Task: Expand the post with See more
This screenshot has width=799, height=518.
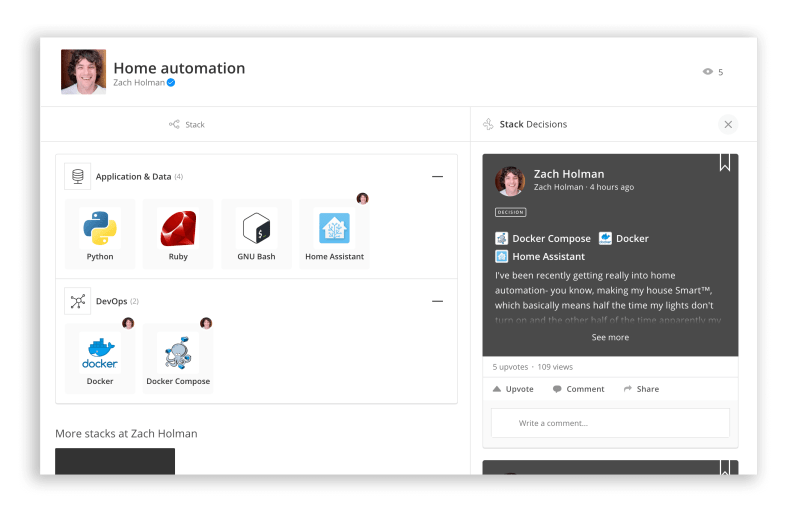Action: coord(610,337)
